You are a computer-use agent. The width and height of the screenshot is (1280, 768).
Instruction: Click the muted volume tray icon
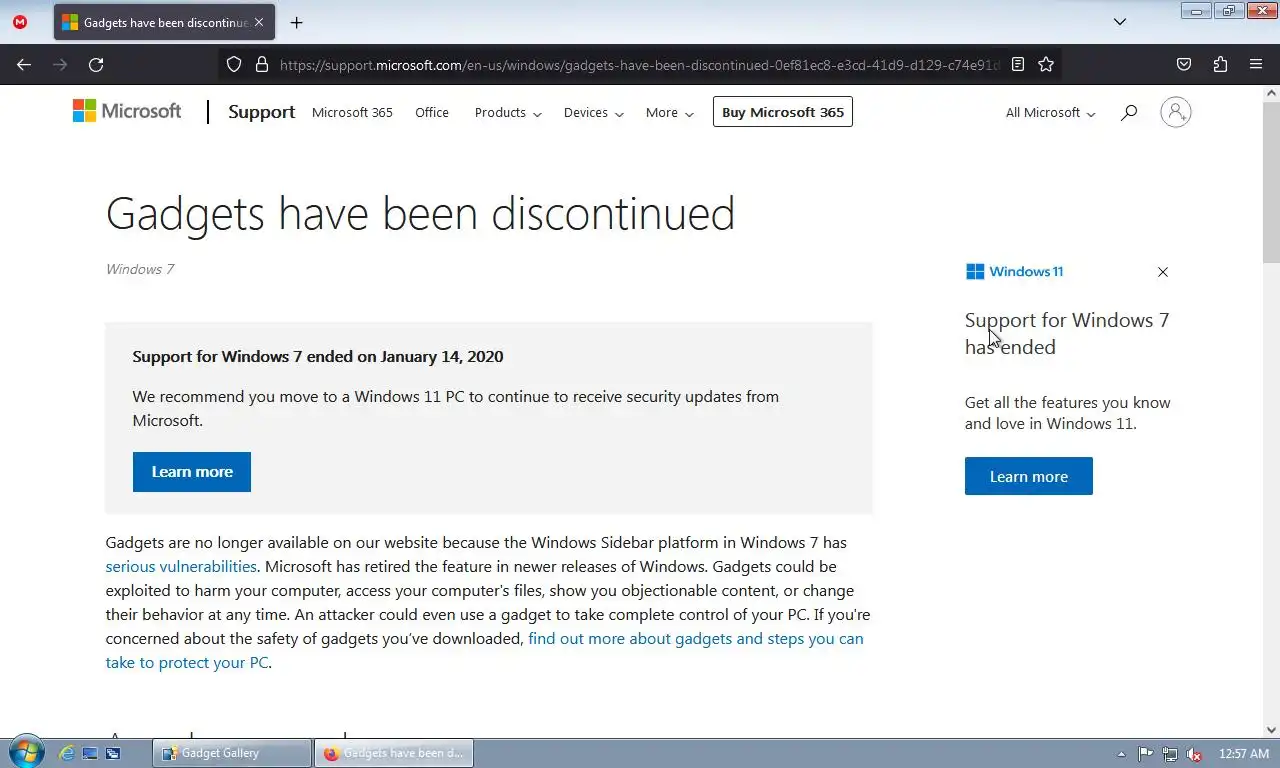1192,754
